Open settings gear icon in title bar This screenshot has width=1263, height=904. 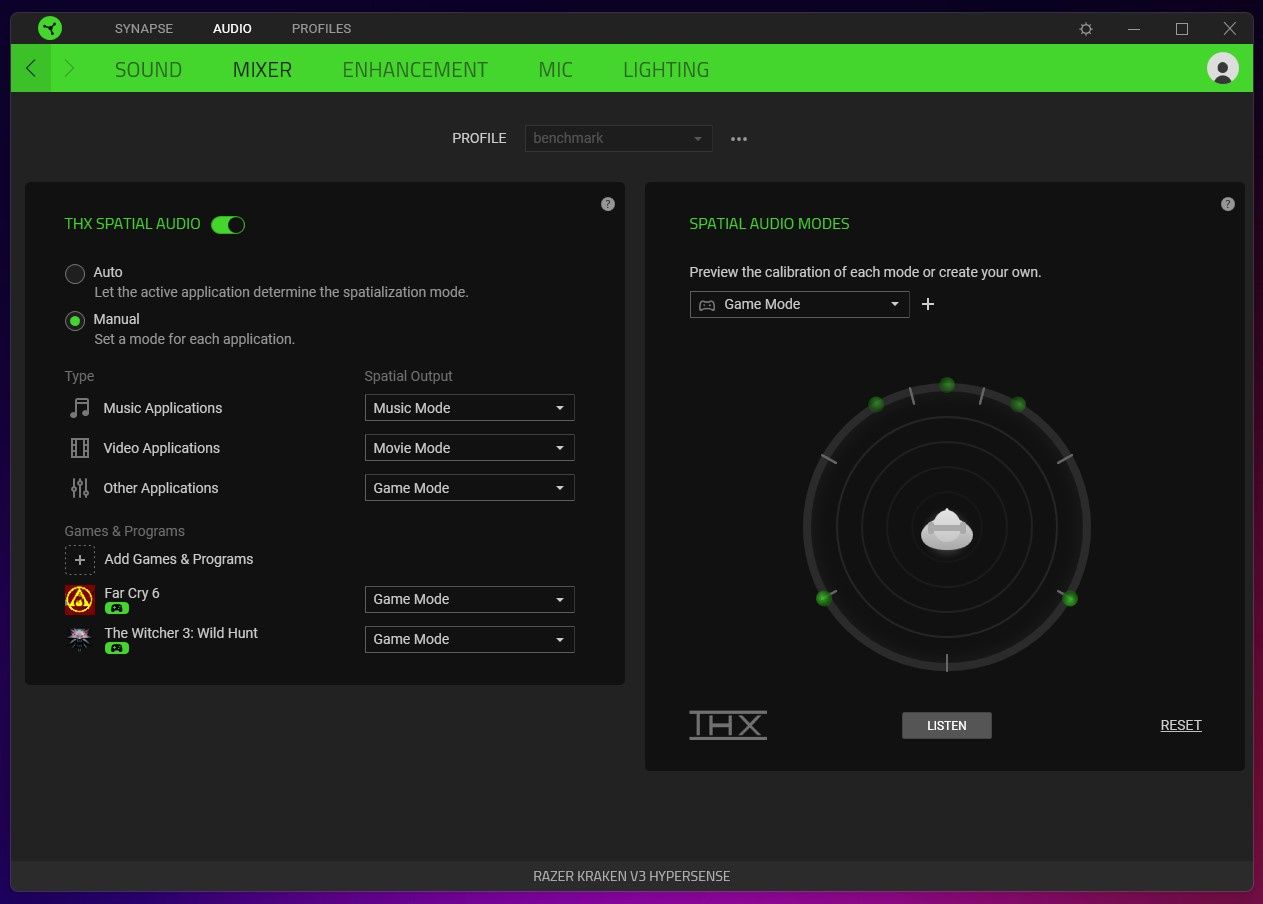tap(1086, 29)
